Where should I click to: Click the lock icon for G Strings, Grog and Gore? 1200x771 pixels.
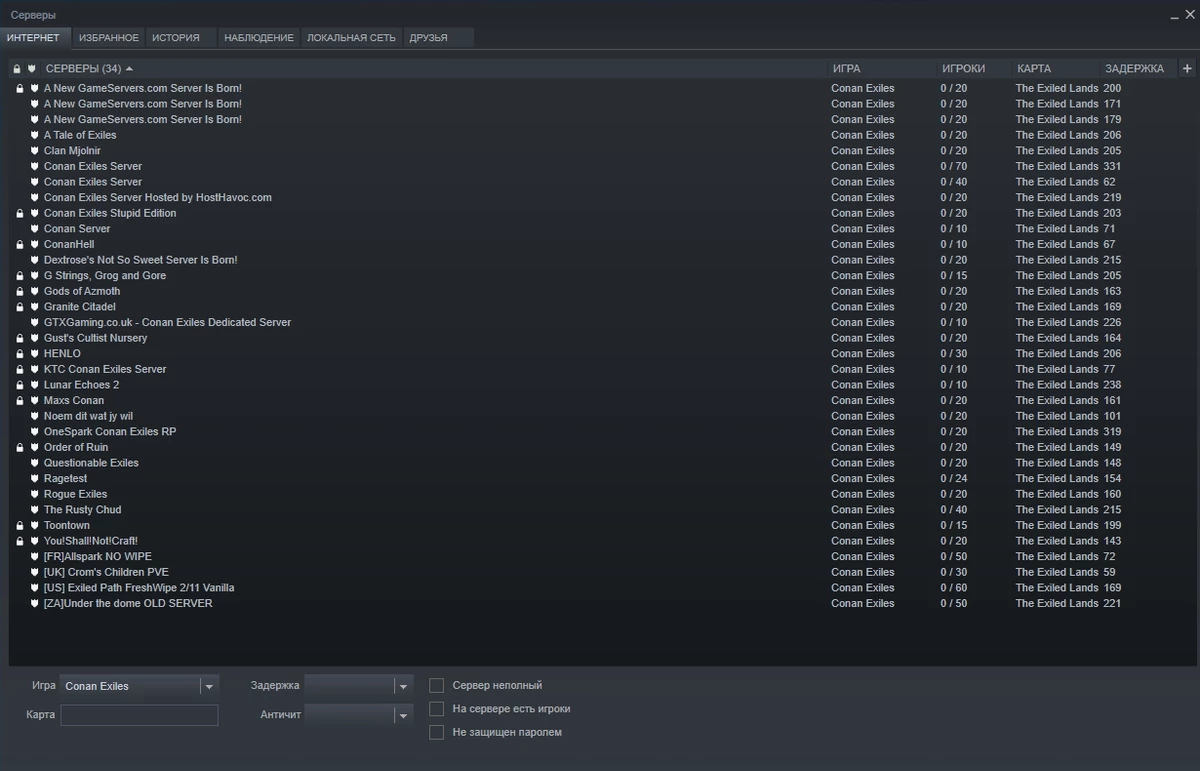click(19, 276)
